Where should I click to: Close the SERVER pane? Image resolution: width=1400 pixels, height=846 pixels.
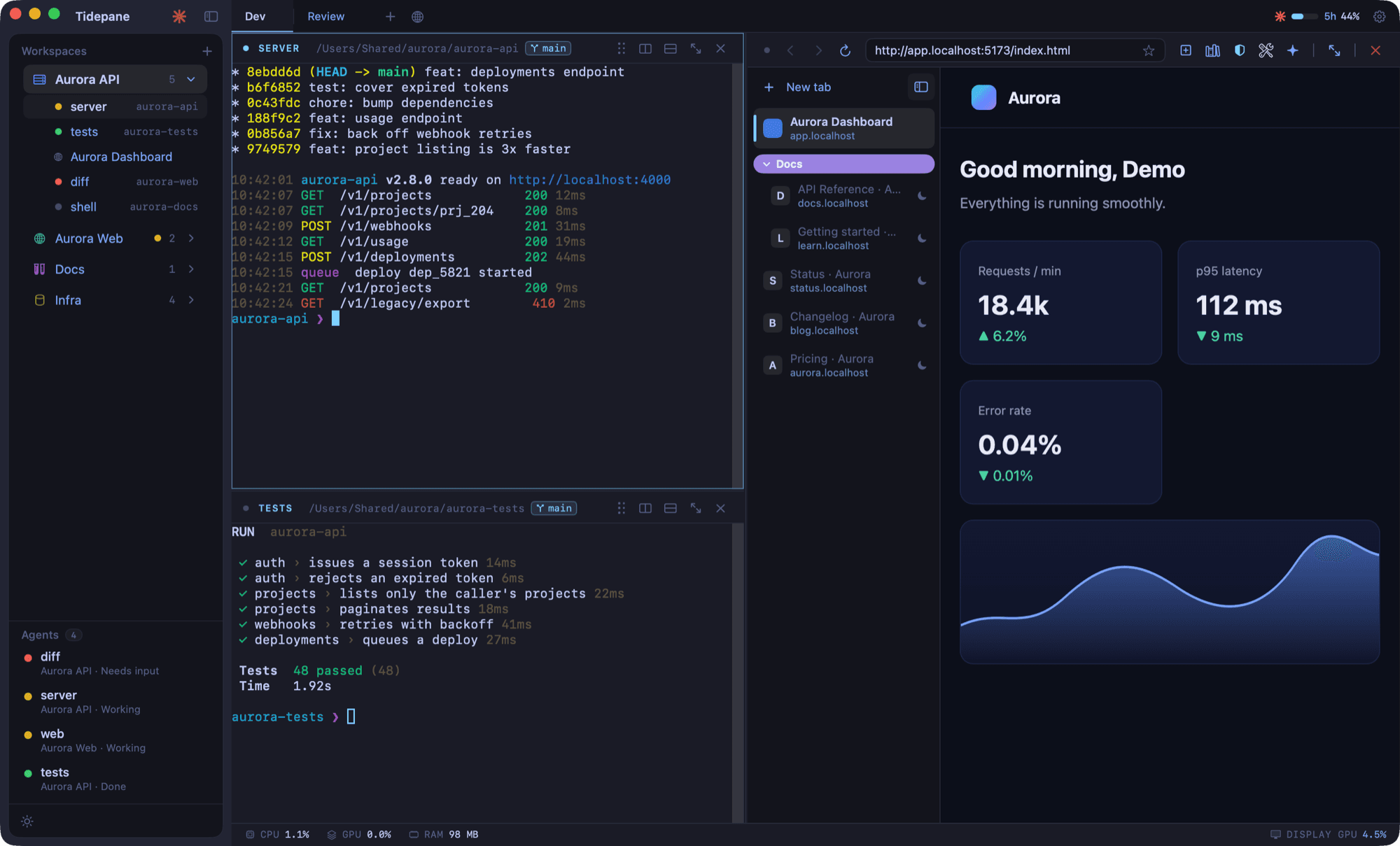click(720, 48)
